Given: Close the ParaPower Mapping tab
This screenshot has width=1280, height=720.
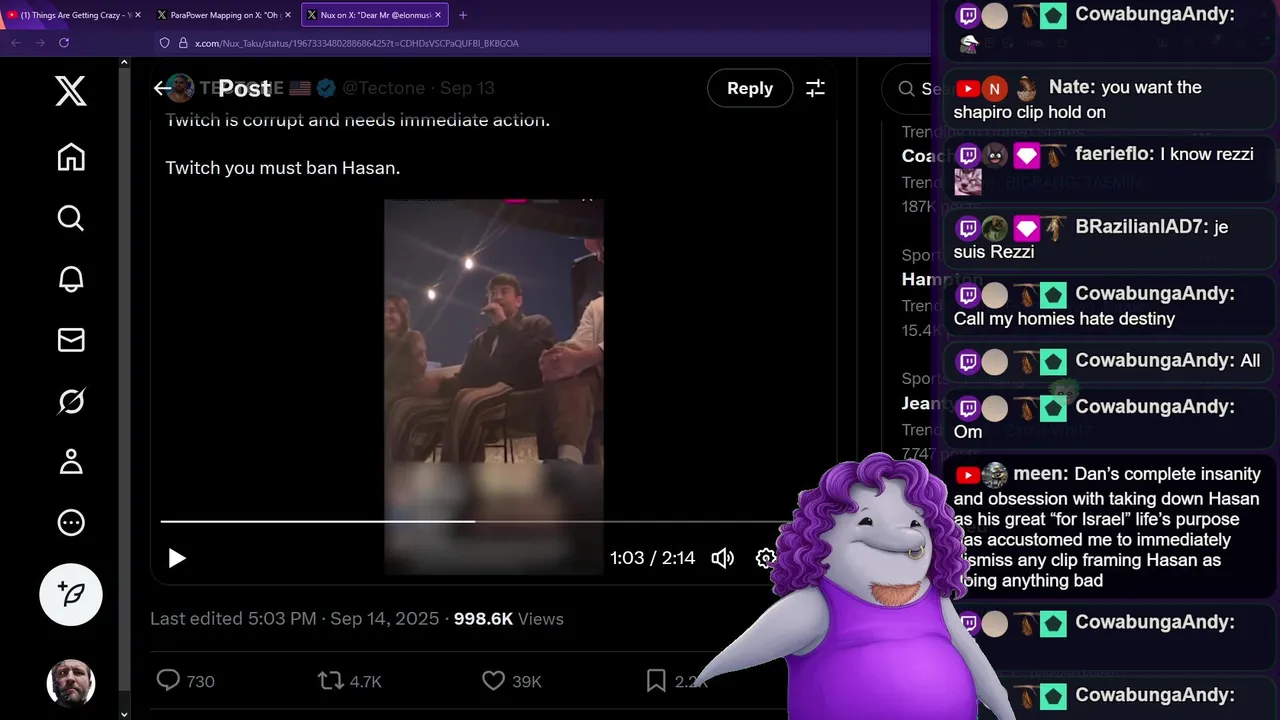Looking at the screenshot, I should point(288,15).
